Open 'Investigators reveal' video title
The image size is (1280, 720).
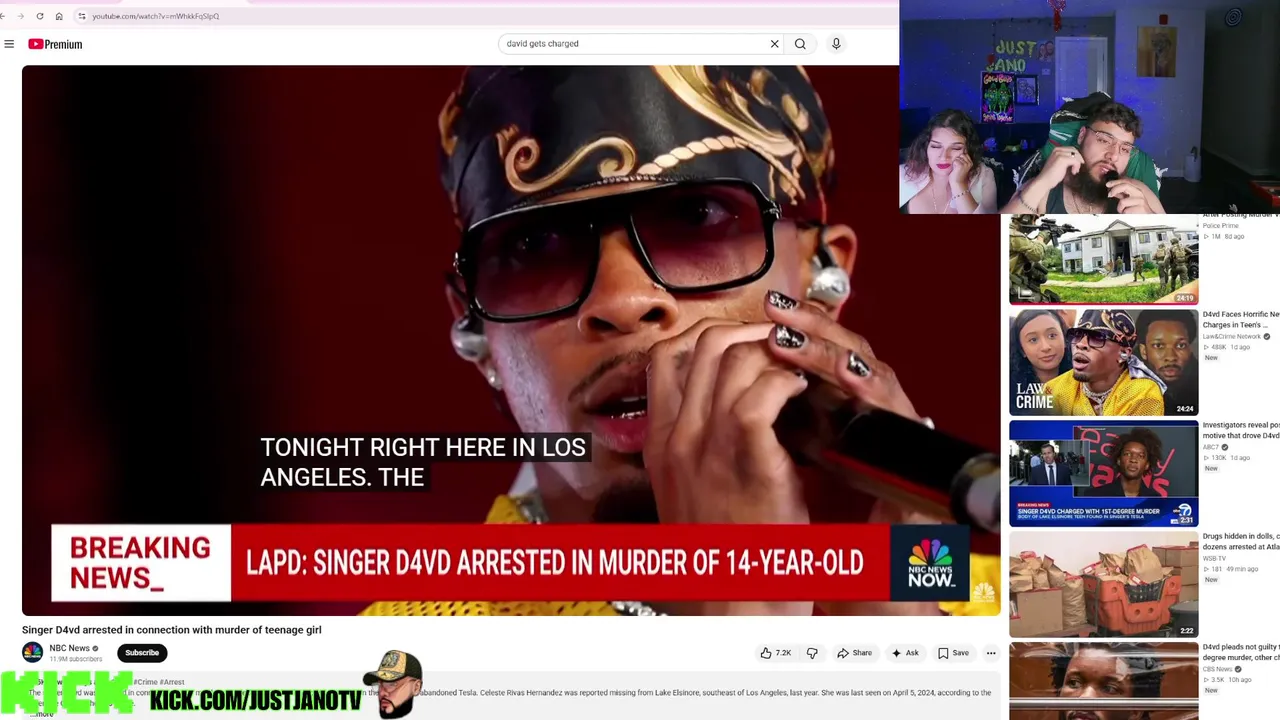click(x=1241, y=431)
